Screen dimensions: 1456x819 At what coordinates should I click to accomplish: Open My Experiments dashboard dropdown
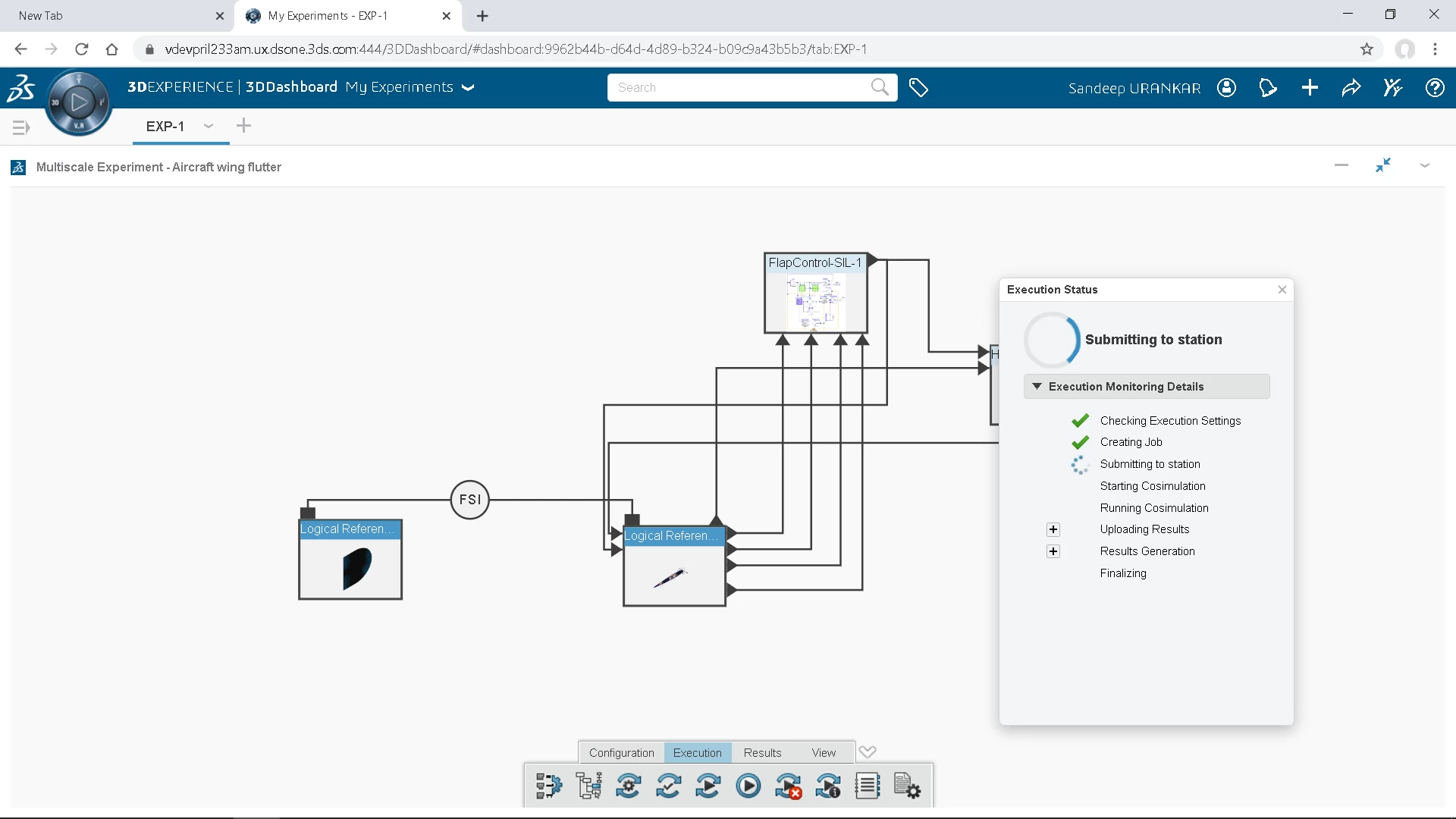click(x=469, y=88)
